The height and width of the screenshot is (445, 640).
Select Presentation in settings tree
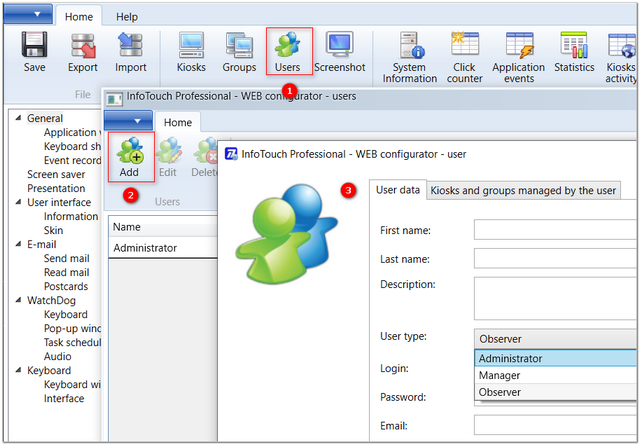coord(56,188)
